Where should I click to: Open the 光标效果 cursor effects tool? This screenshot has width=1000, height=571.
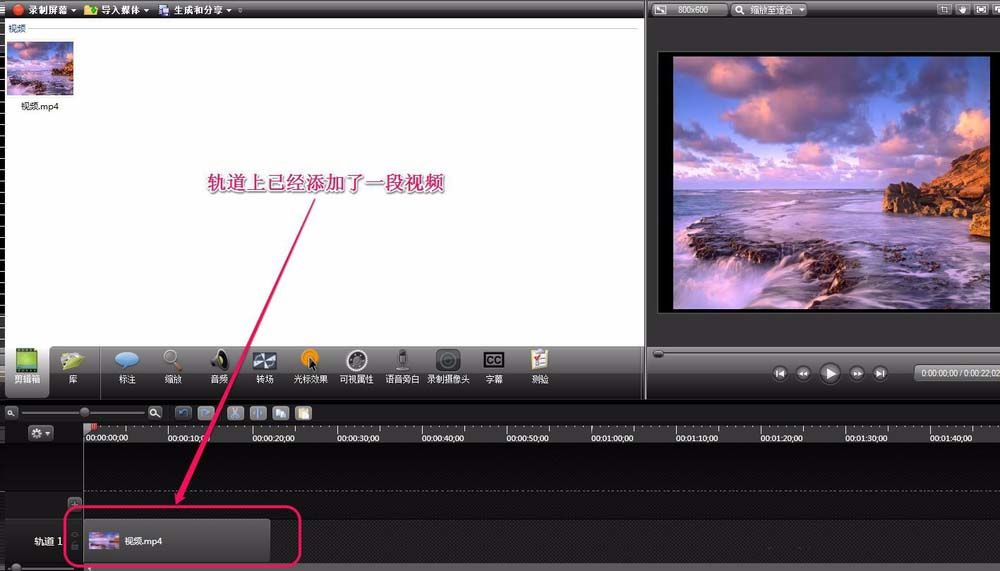tap(311, 366)
